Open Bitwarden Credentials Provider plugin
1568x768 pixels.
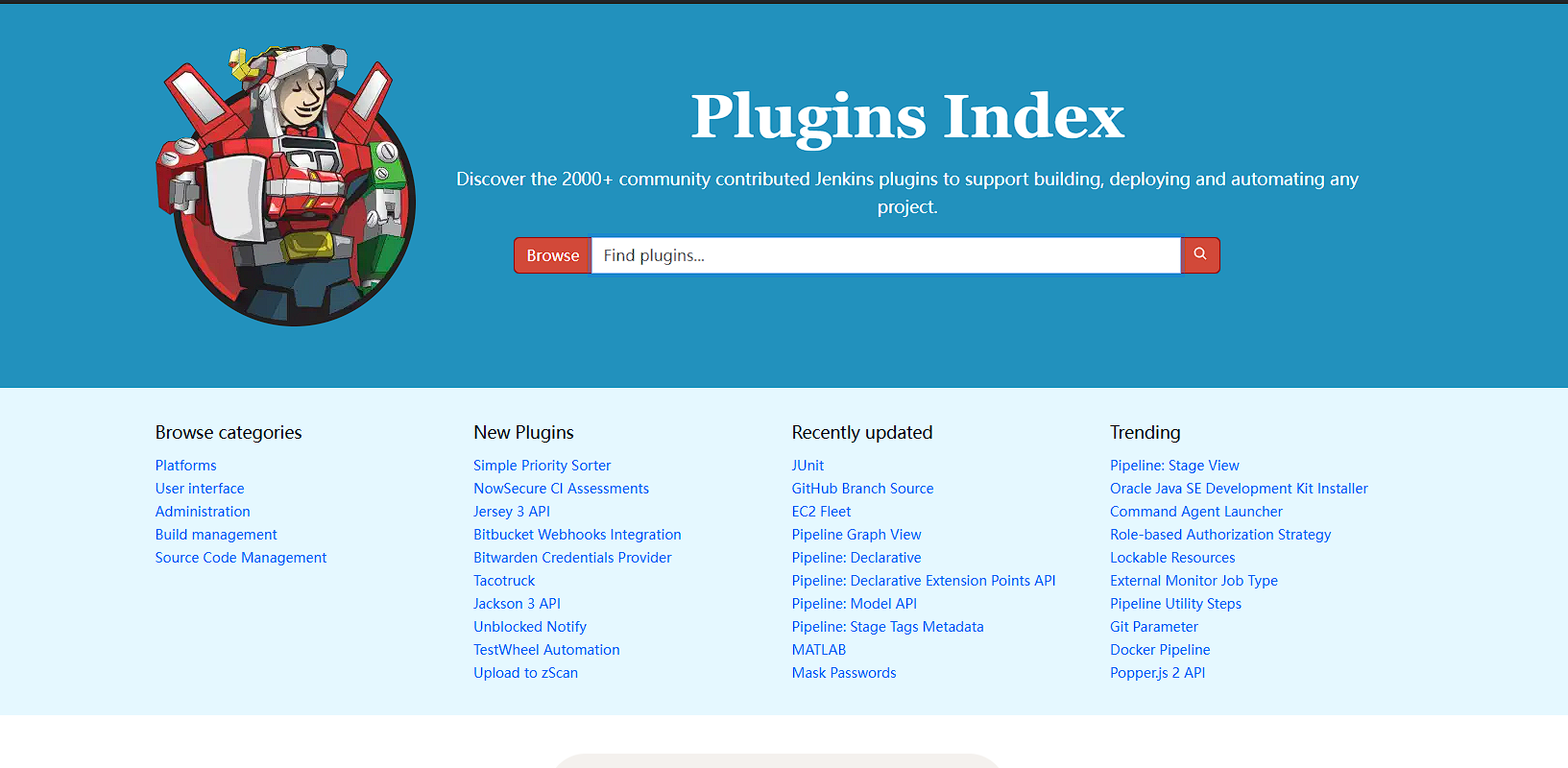[x=572, y=558]
